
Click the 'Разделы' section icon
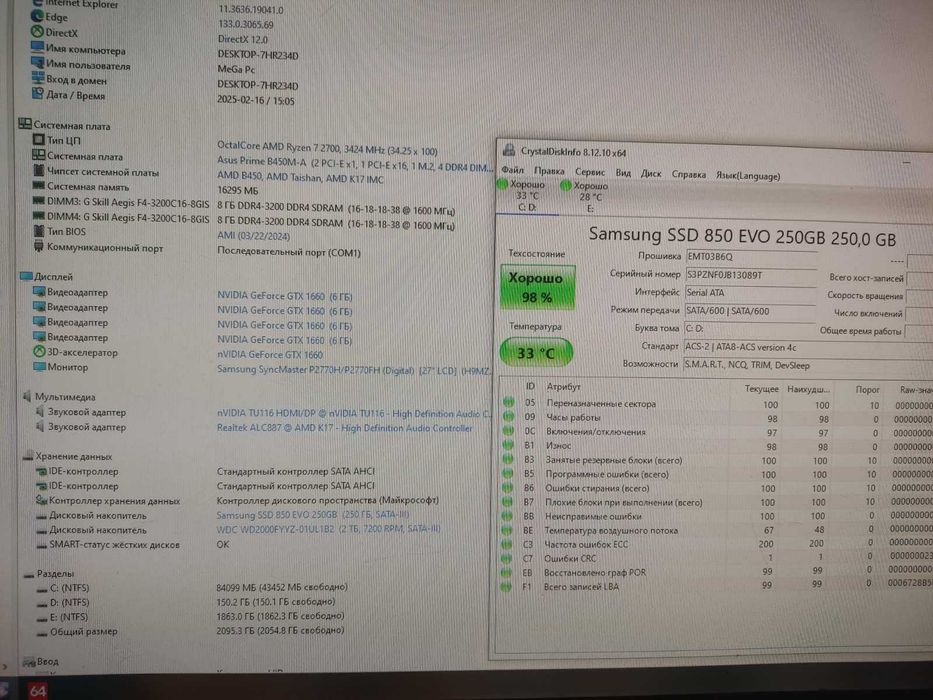(29, 574)
